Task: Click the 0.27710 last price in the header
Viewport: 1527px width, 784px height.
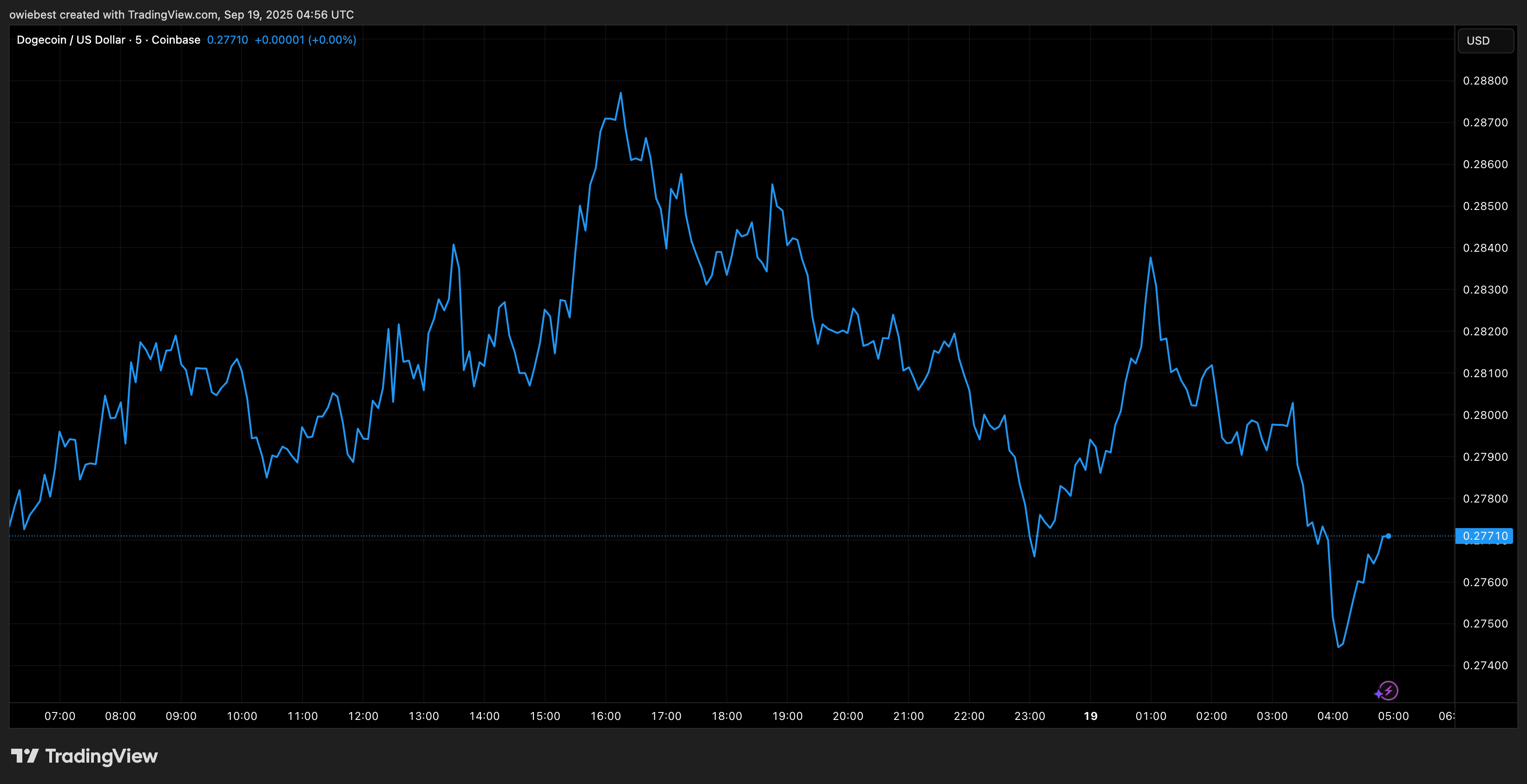Action: point(227,39)
